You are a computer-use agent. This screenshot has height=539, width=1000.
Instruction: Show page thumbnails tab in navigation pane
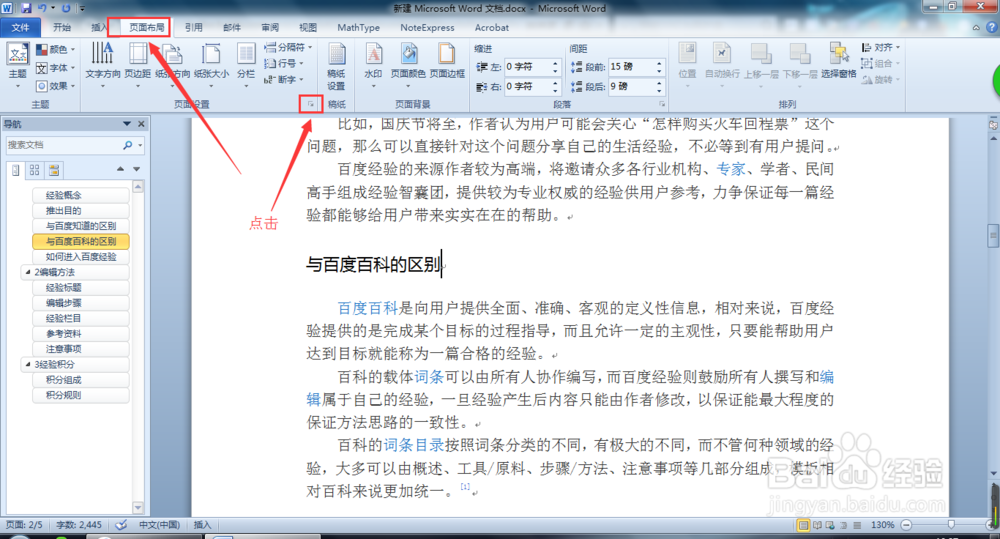coord(34,170)
